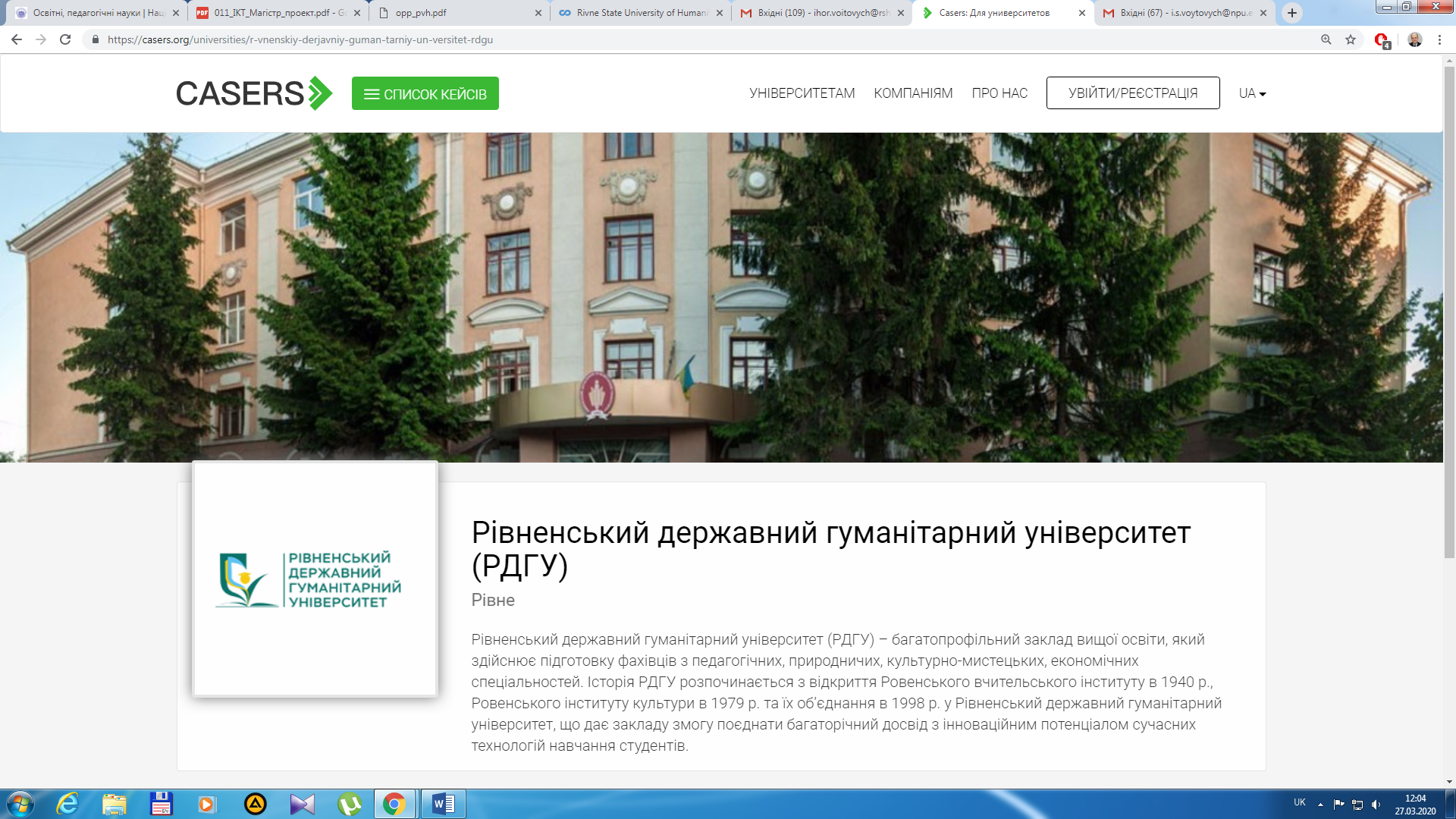Click the red extension icon in toolbar
This screenshot has width=1456, height=819.
[1382, 39]
